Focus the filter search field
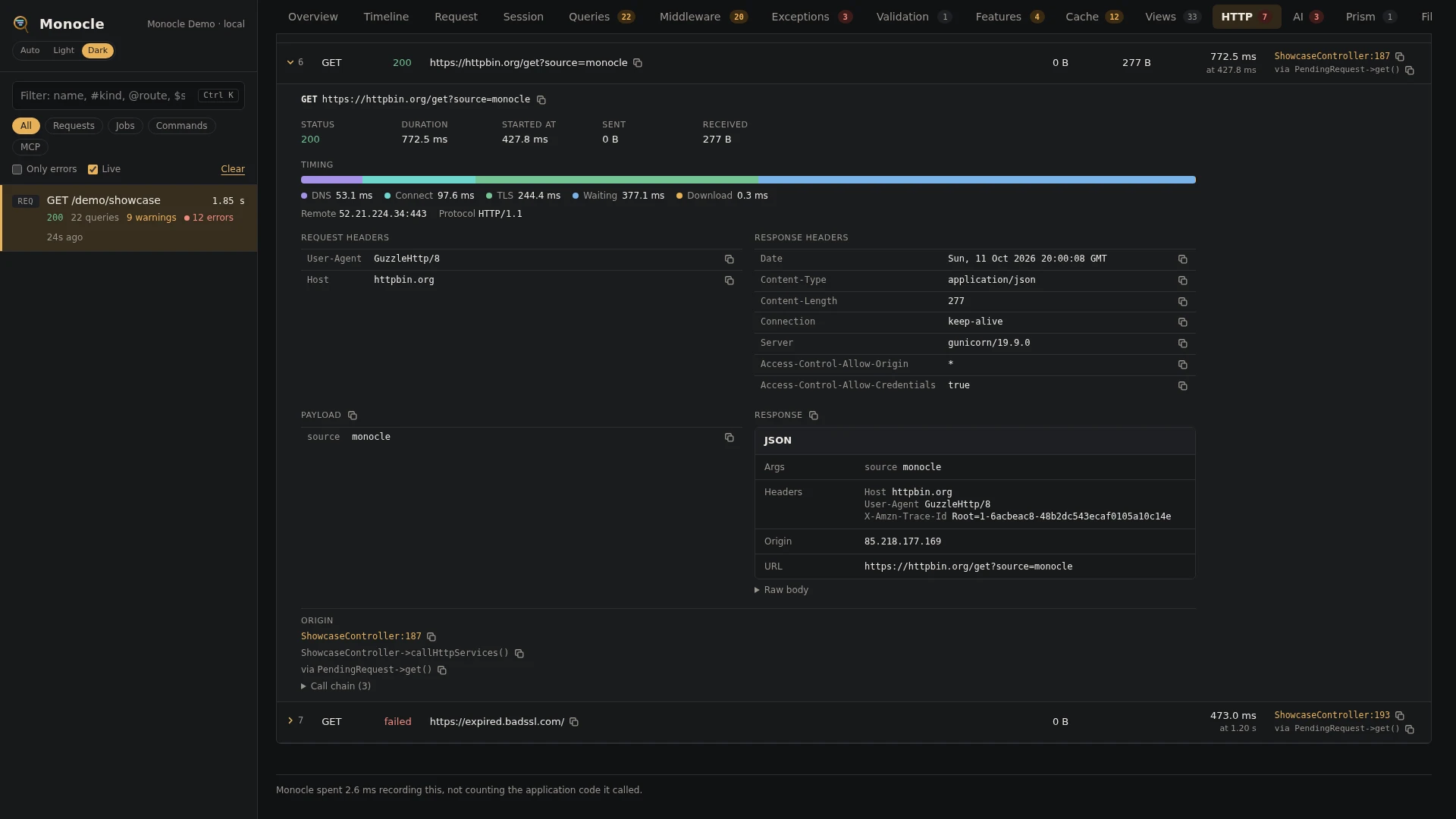Viewport: 1456px width, 819px height. [x=128, y=96]
